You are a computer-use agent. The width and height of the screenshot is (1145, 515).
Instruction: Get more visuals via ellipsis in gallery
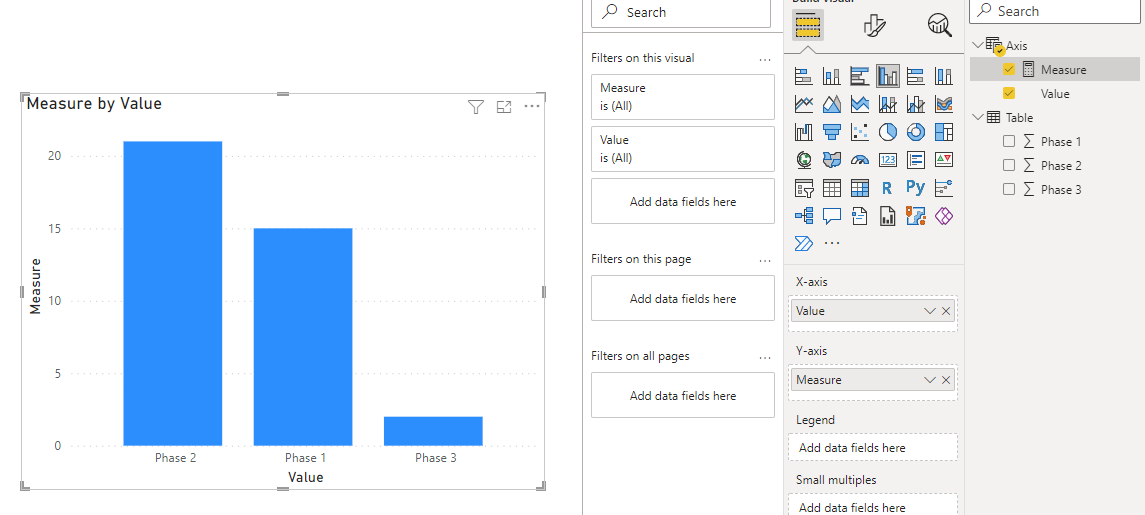832,243
